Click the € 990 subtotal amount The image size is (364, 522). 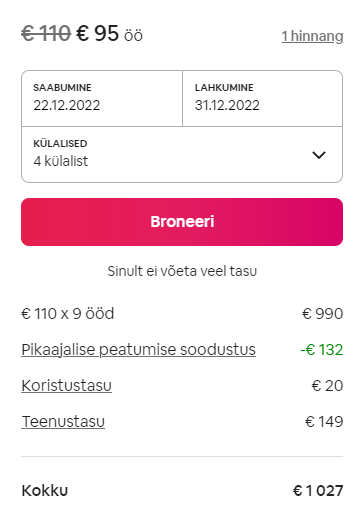(322, 314)
